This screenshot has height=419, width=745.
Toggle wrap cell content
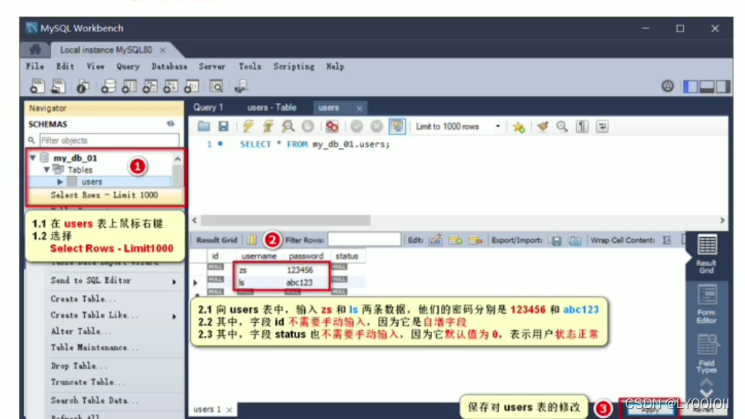667,240
